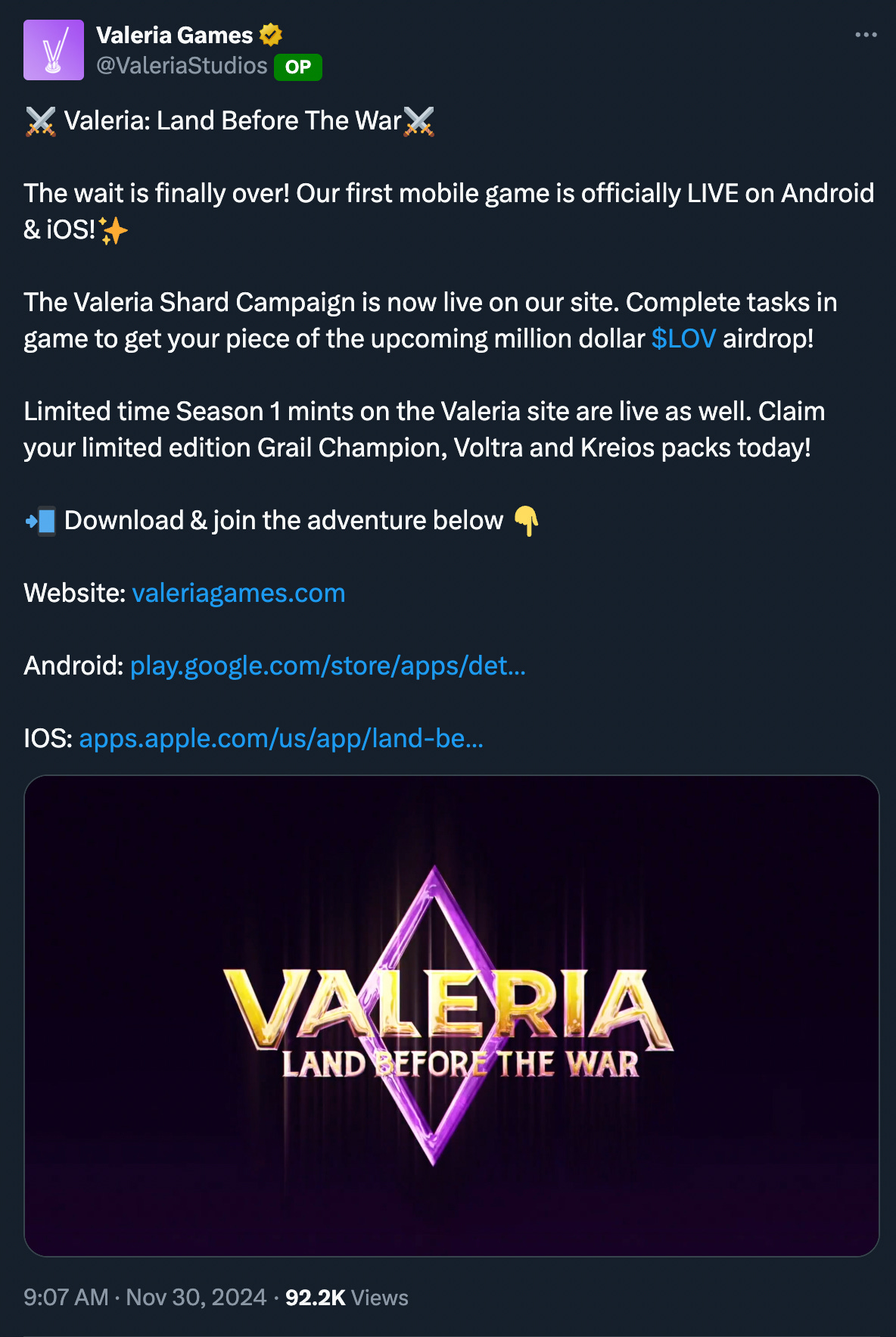Click the crossed swords emoji before the title
Screen dimensions: 896x1337
click(40, 121)
